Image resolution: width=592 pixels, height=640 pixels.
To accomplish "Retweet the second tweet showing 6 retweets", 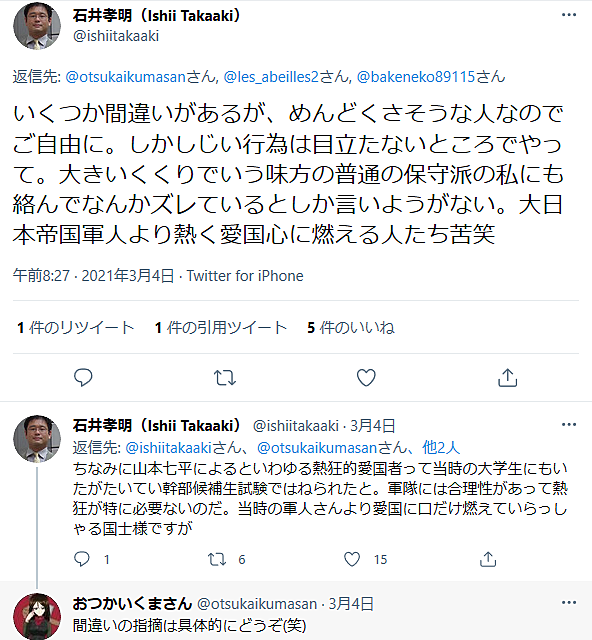I will click(217, 559).
